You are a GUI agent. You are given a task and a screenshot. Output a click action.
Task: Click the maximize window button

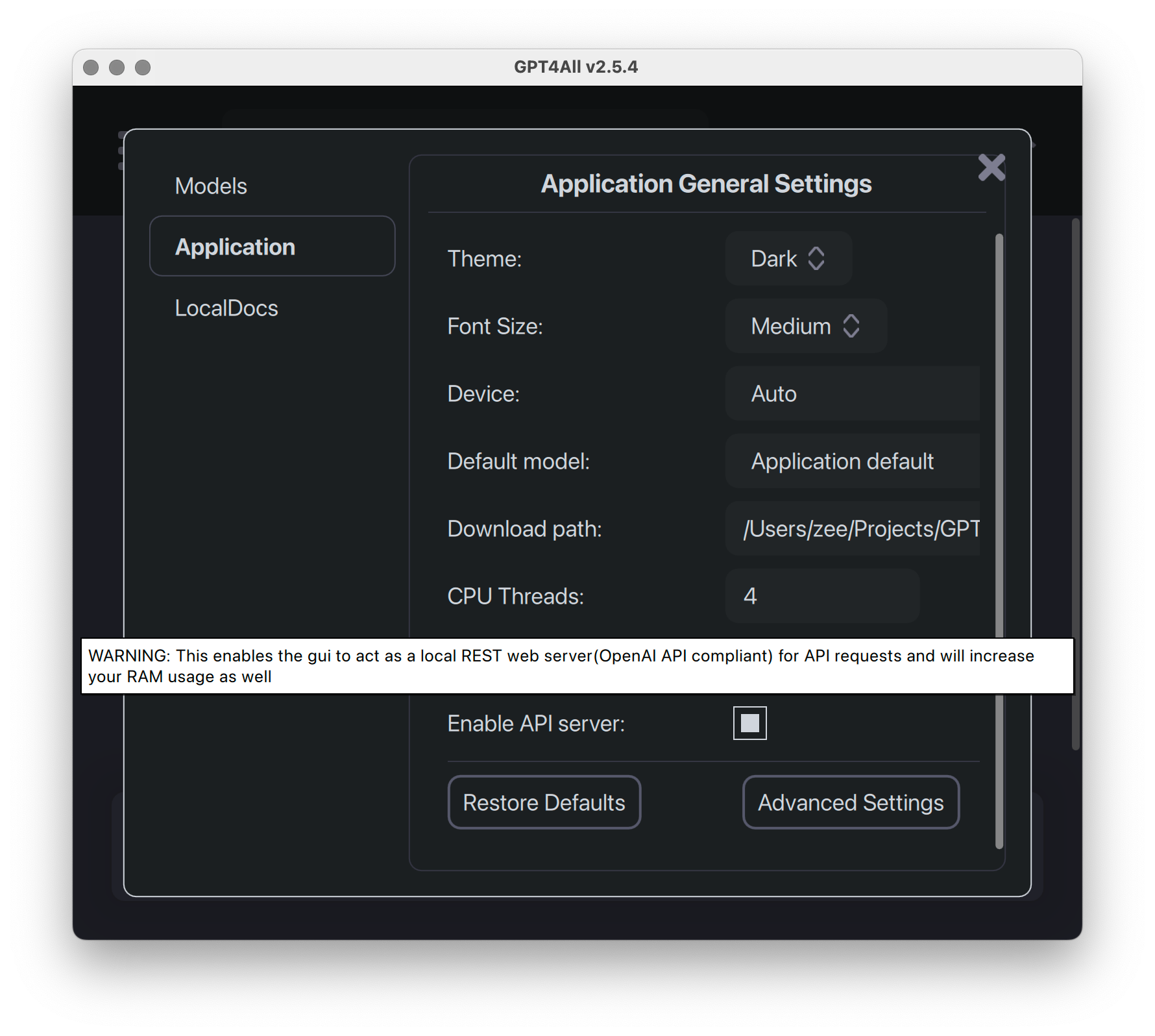143,68
